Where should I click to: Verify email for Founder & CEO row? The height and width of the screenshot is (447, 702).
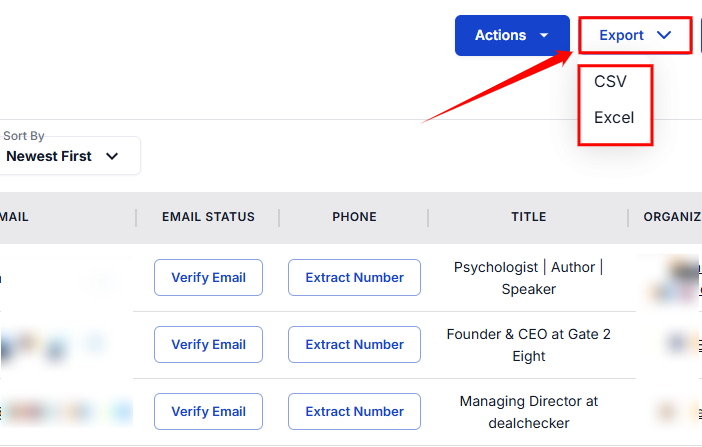coord(208,344)
